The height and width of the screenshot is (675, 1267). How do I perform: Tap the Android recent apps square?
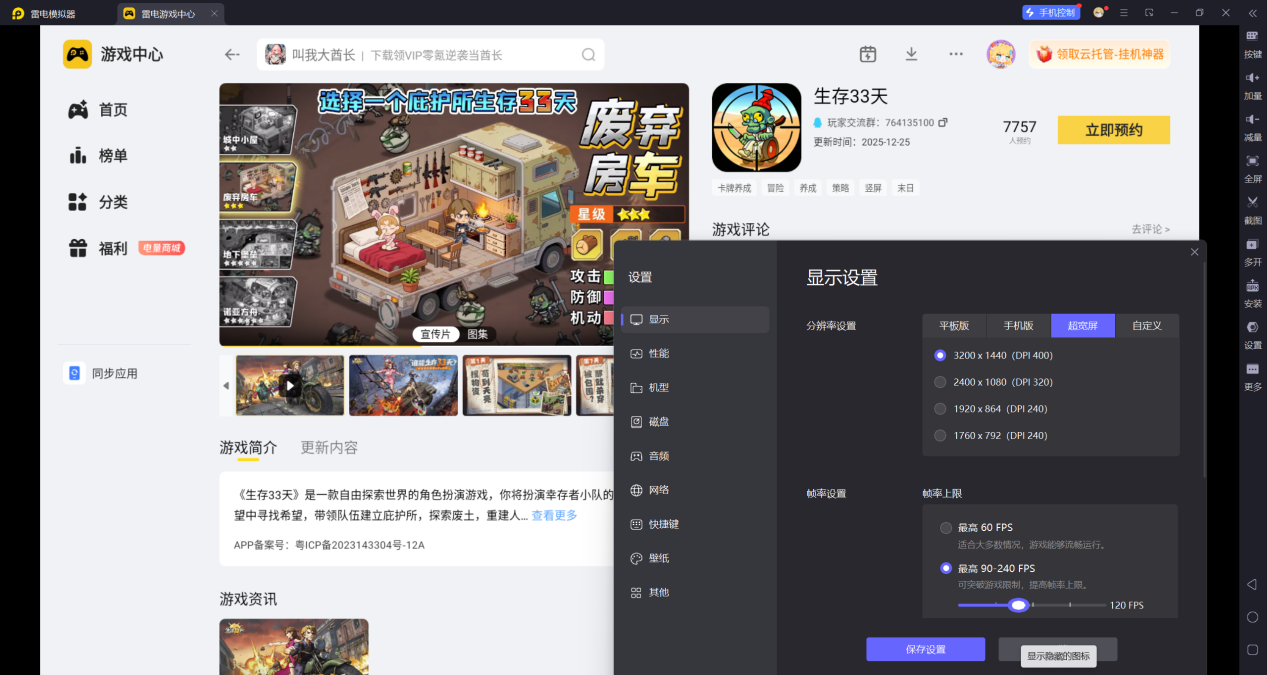pos(1252,650)
